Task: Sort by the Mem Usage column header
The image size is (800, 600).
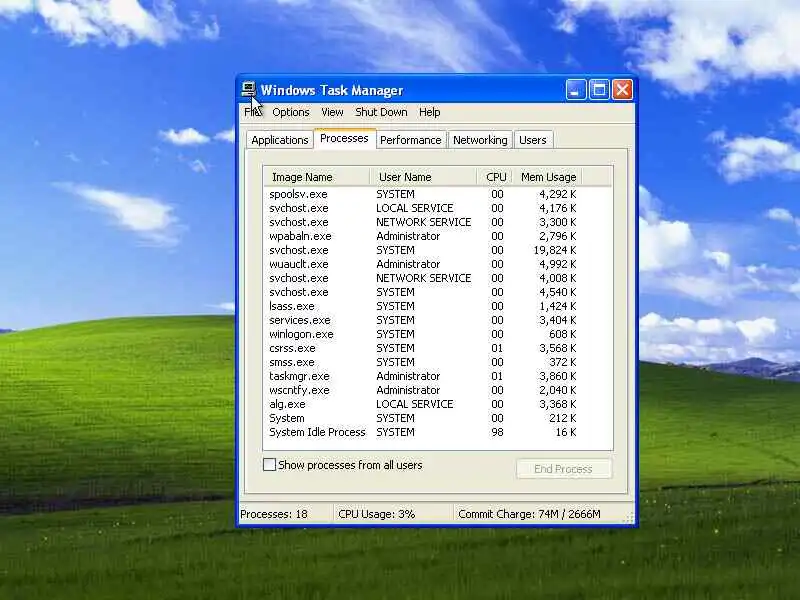Action: [x=548, y=177]
